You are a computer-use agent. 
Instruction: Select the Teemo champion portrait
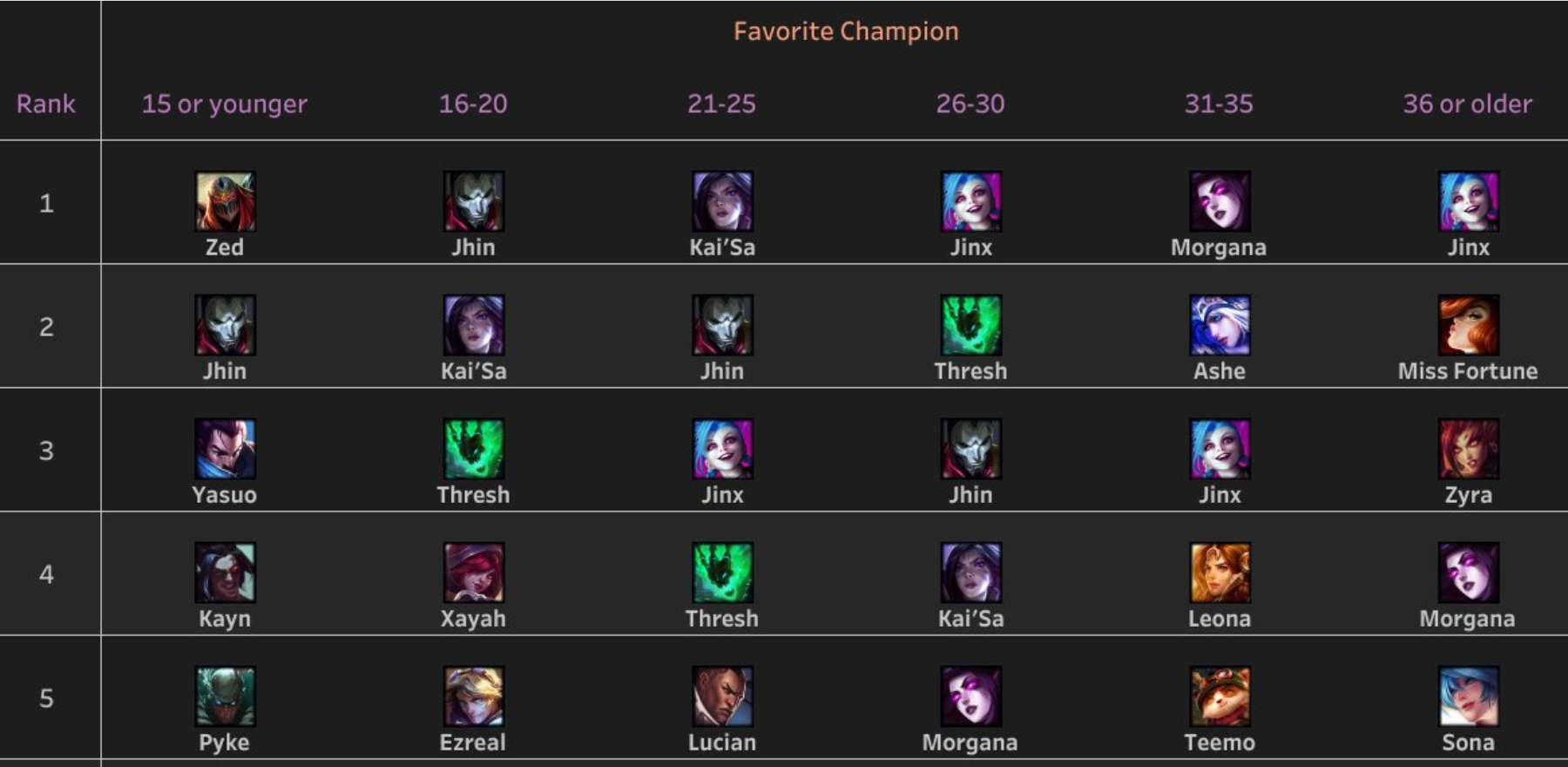point(1220,696)
